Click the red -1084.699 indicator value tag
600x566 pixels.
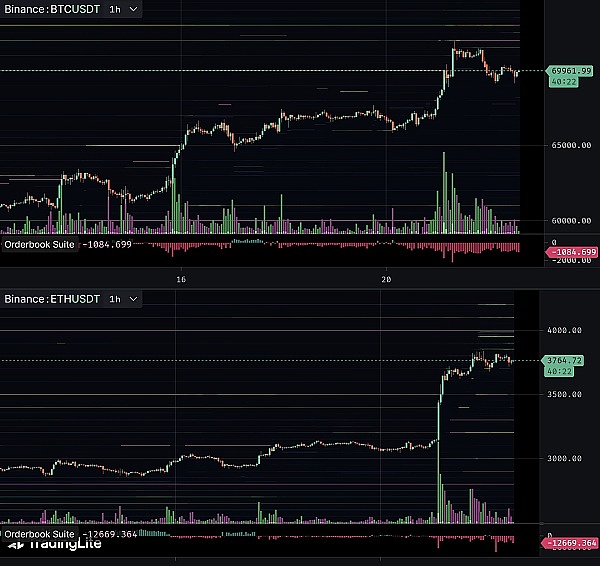tap(571, 252)
